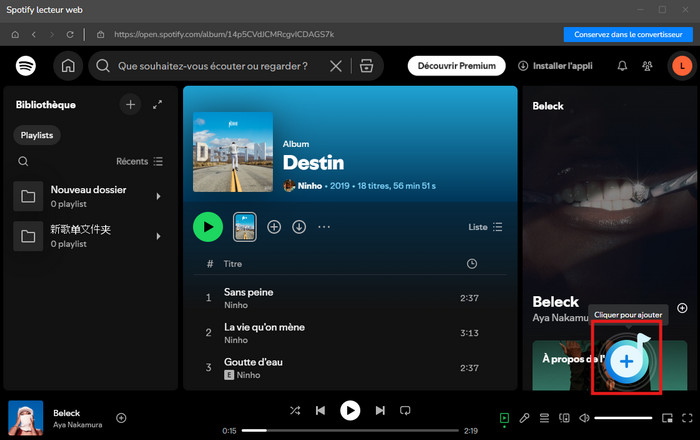Toggle repeat mode
Viewport: 700px width, 440px height.
point(405,410)
